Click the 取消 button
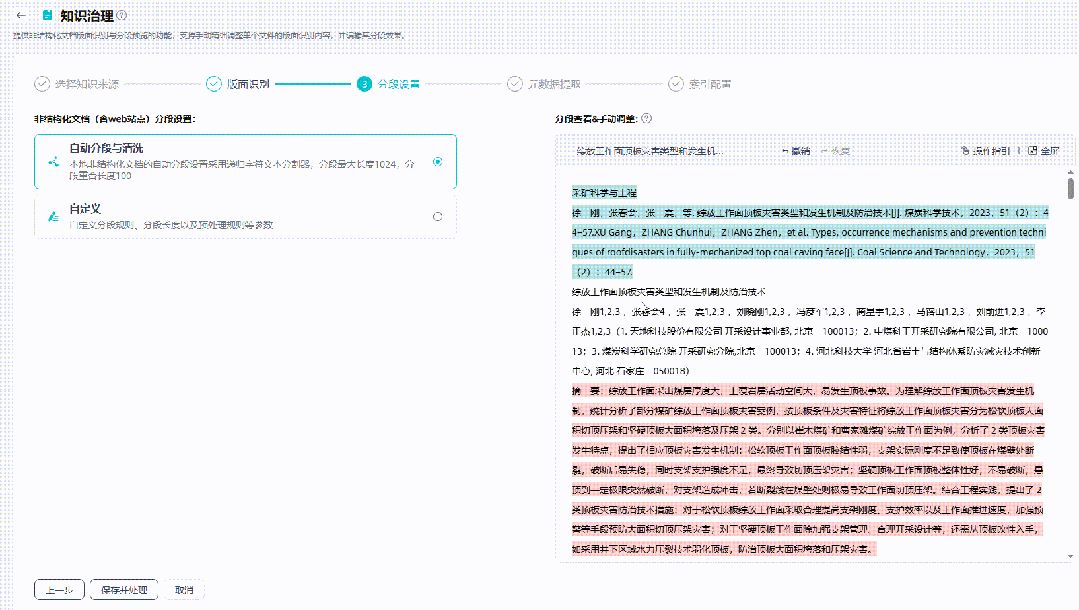The image size is (1079, 610). pos(184,590)
